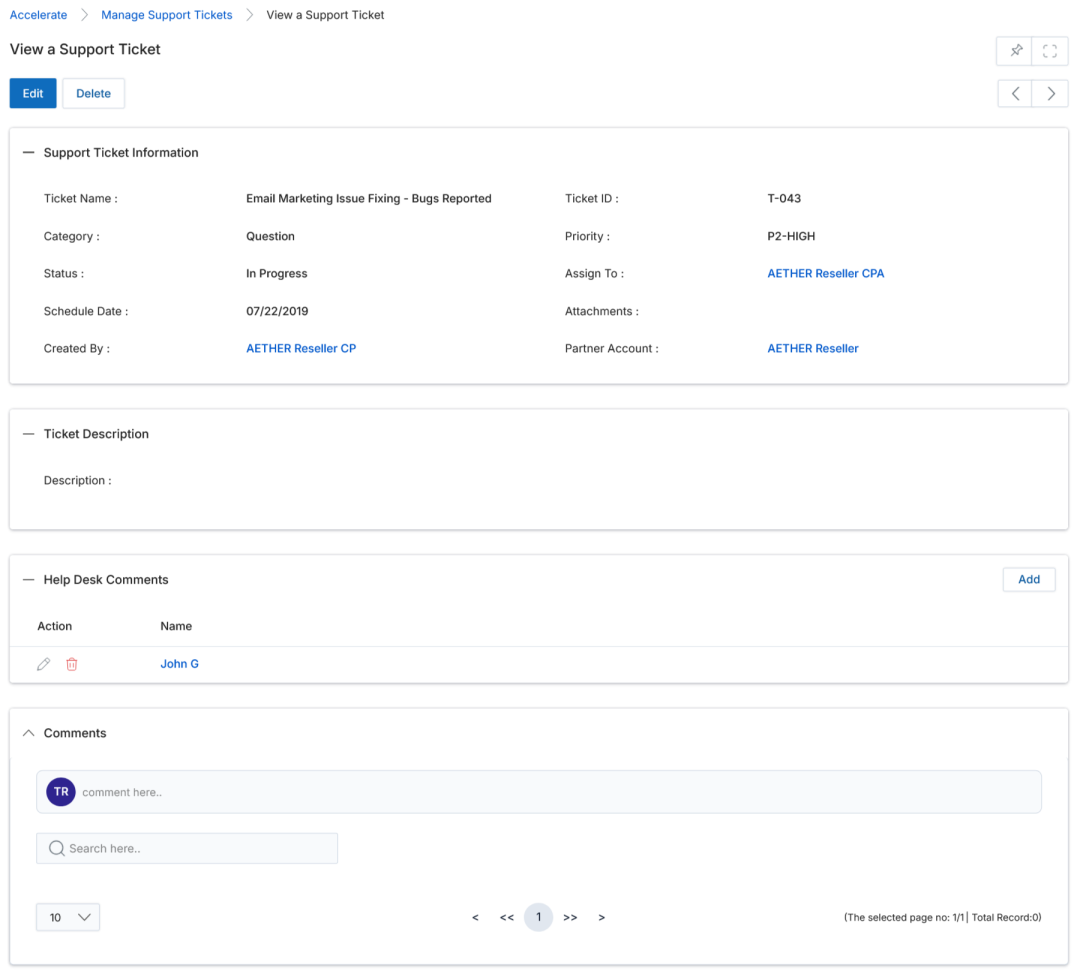Focus the comment here text box

pos(538,792)
